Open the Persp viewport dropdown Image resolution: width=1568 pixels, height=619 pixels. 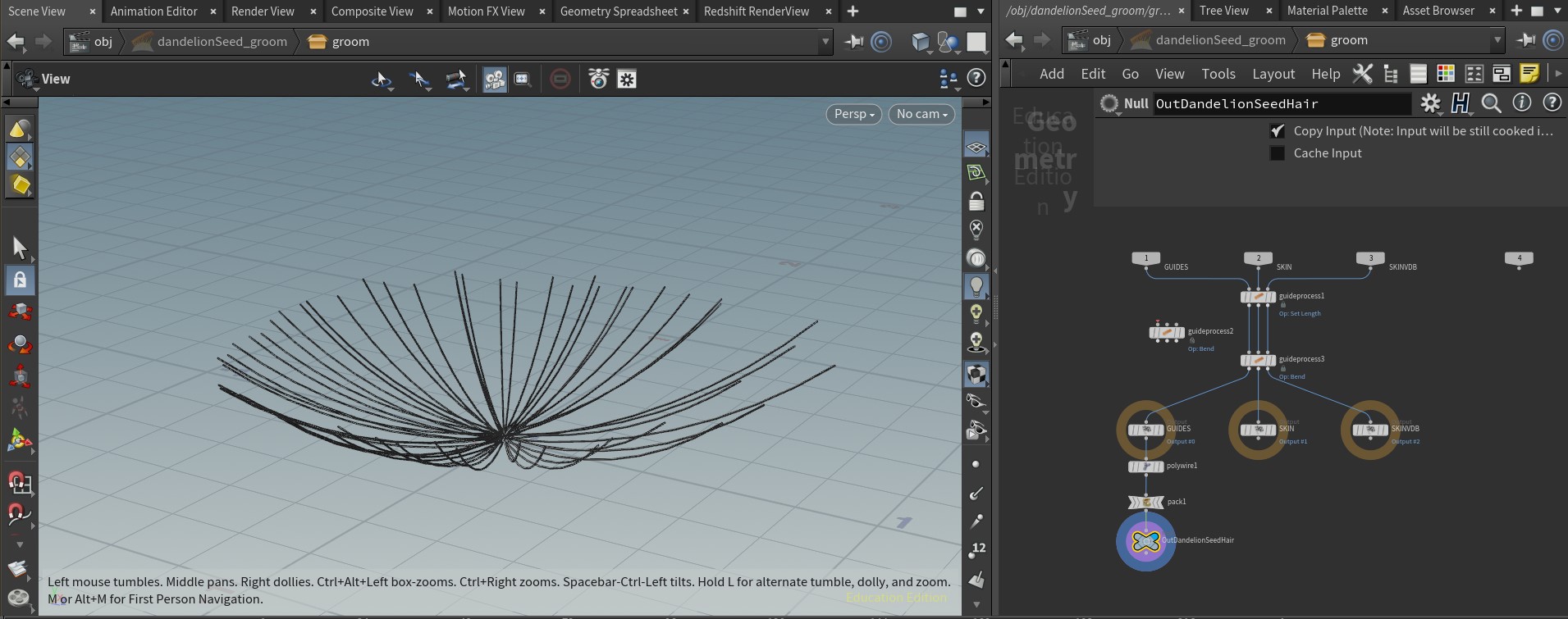tap(853, 114)
